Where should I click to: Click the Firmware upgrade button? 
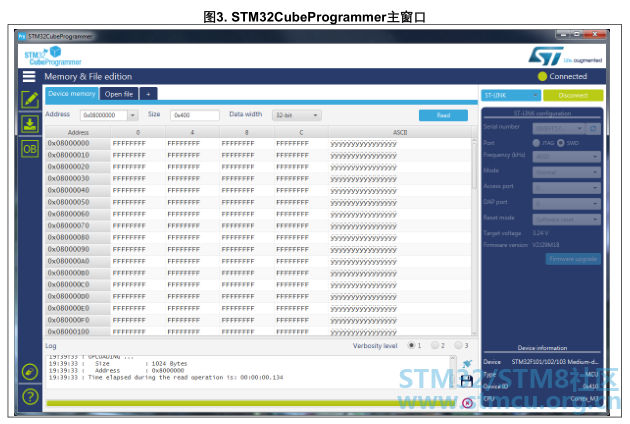tap(573, 259)
